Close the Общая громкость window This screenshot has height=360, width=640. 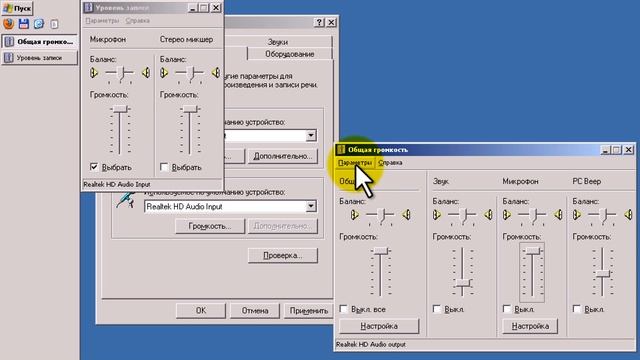(x=629, y=150)
